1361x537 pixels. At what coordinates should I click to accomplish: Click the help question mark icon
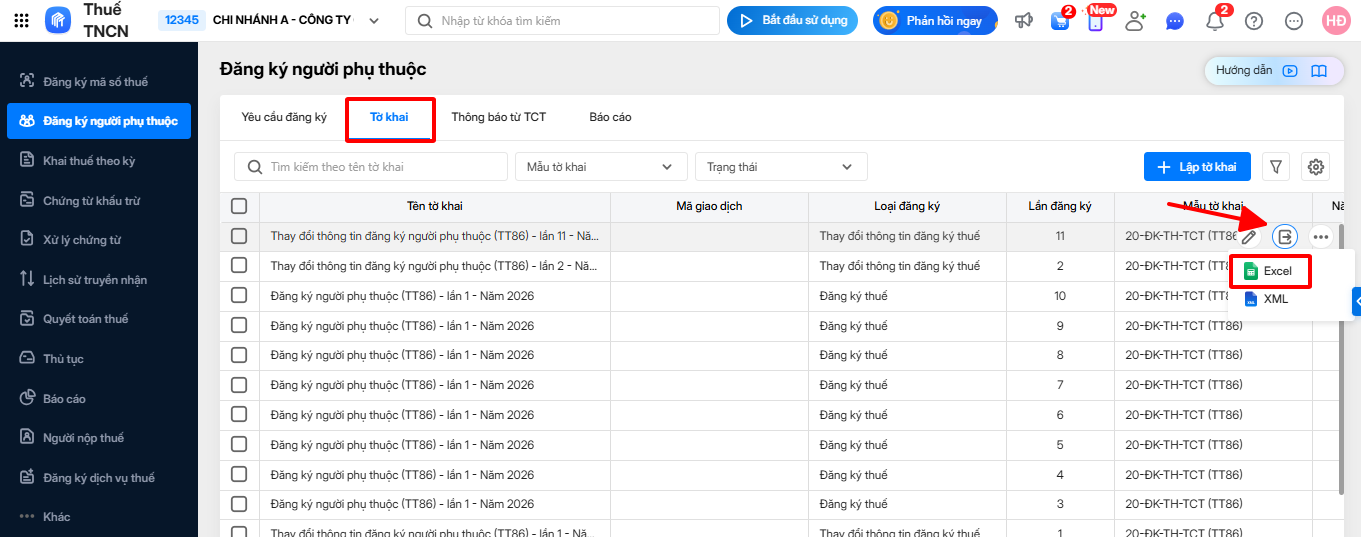pyautogui.click(x=1254, y=21)
